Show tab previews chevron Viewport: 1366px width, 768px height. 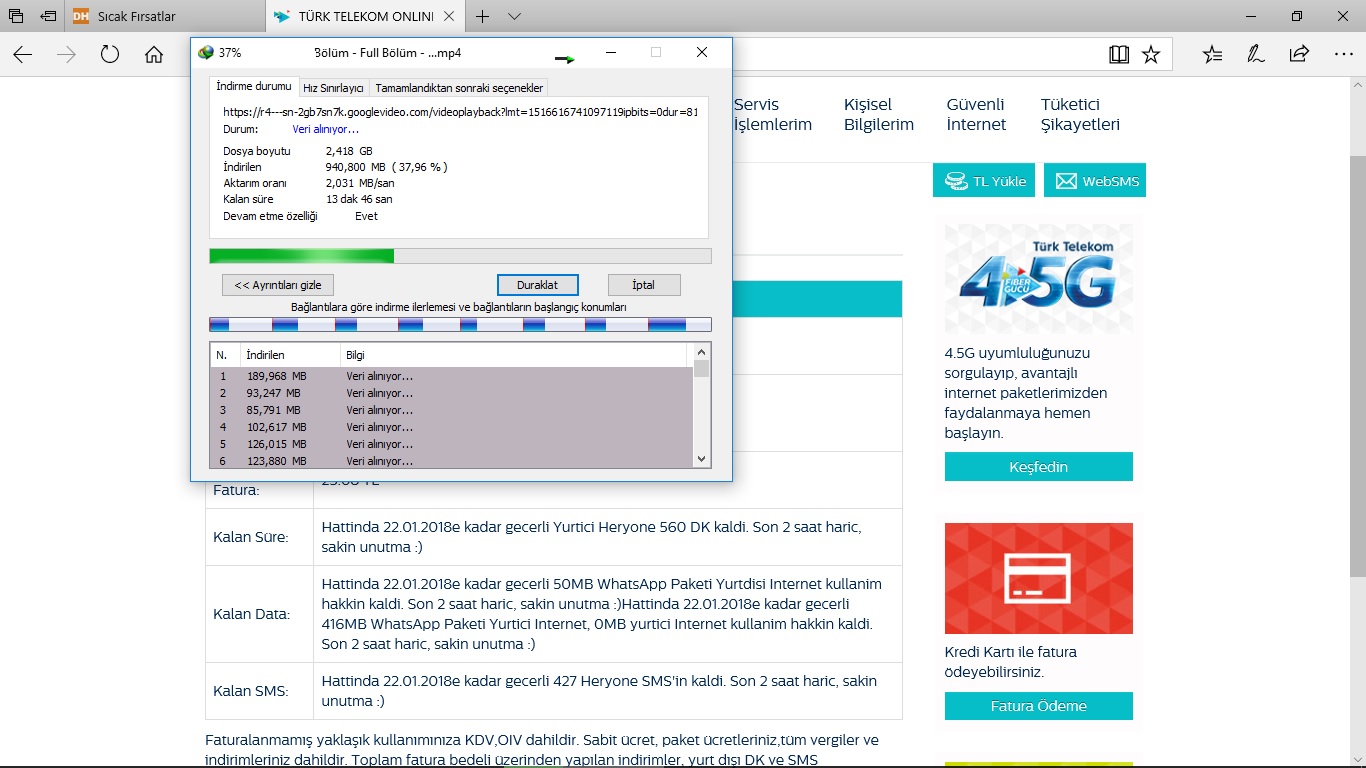tap(514, 16)
